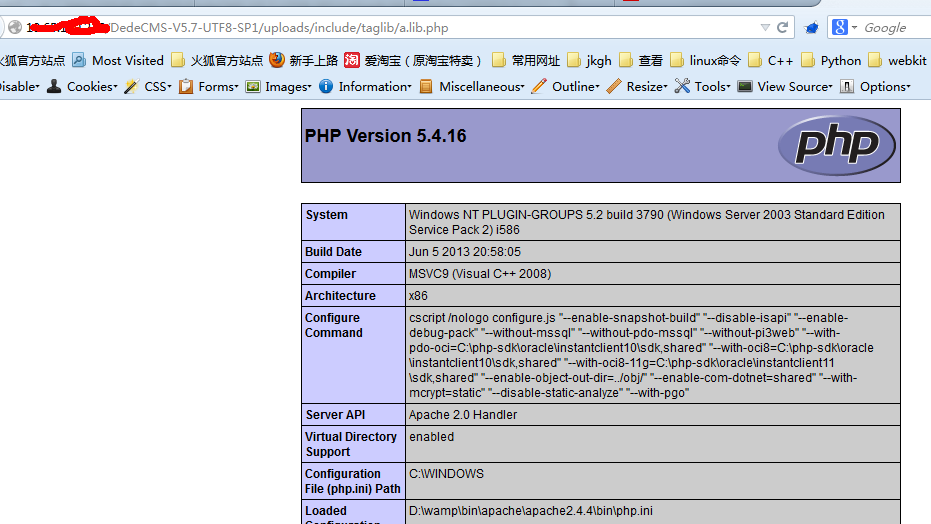Screen dimensions: 931x524
Task: Open the 查看 bookmarks folder
Action: click(x=641, y=61)
